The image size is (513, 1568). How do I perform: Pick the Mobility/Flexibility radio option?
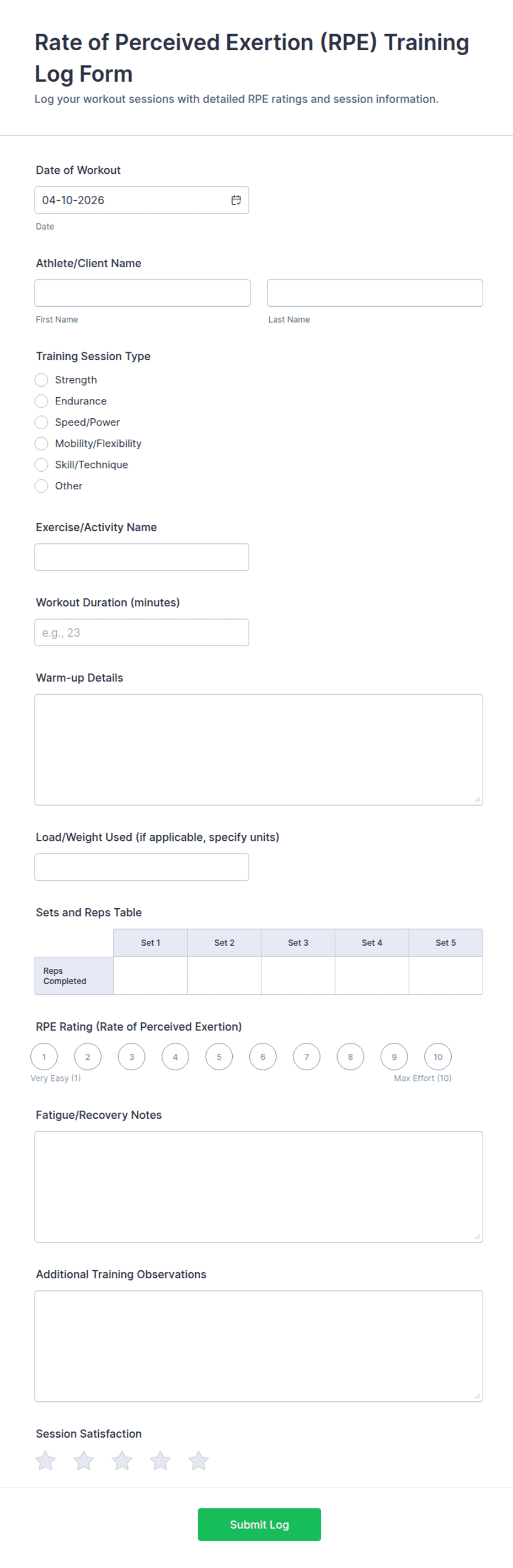coord(41,444)
